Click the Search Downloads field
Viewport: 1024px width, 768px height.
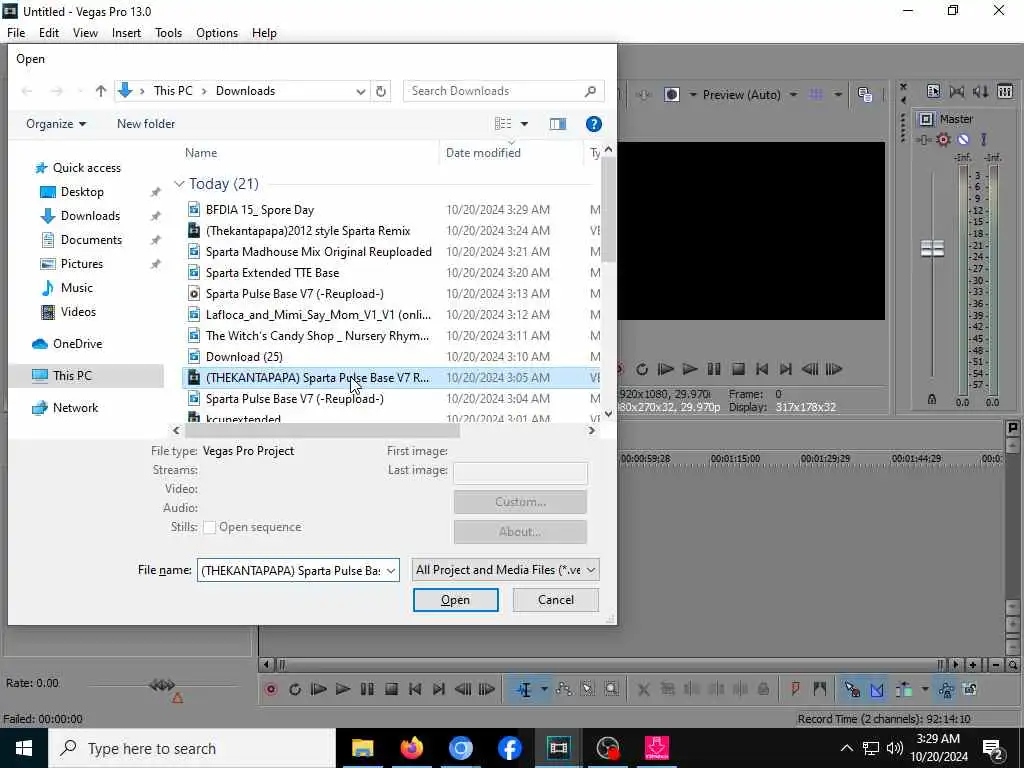click(503, 91)
